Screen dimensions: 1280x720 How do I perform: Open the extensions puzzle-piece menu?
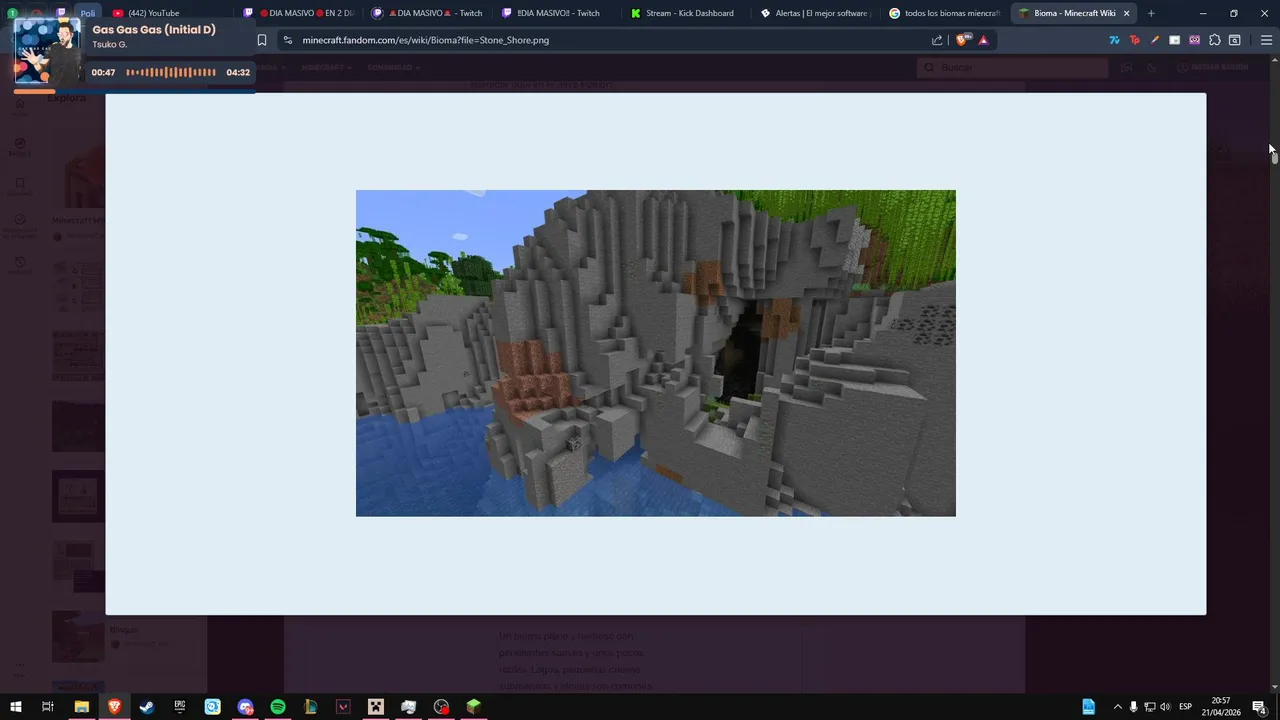tap(1214, 40)
